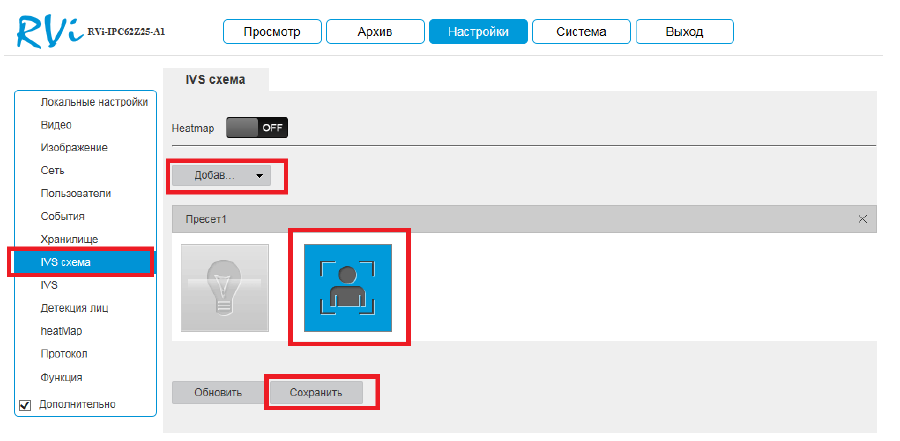Select Видео in the sidebar
The width and height of the screenshot is (900, 441).
tap(56, 125)
